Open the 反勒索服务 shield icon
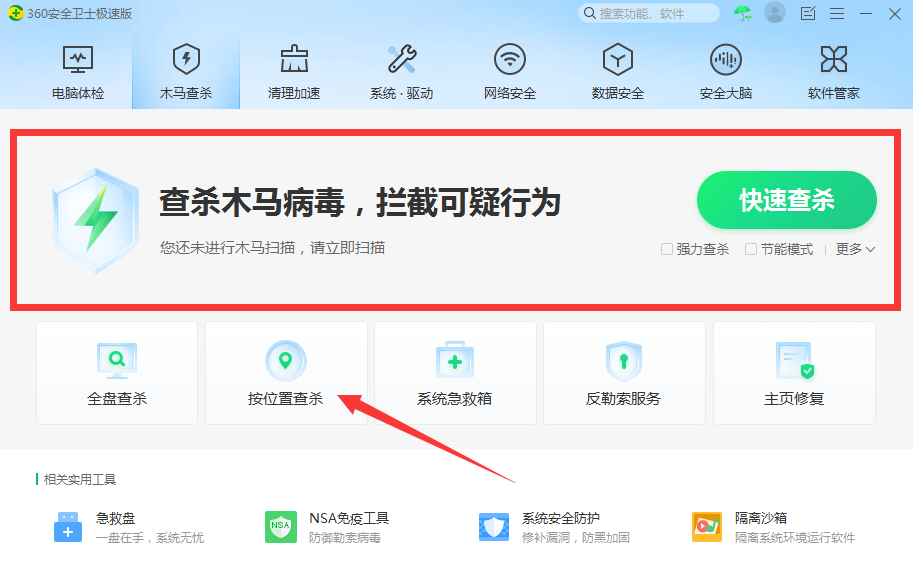913x575 pixels. point(624,361)
